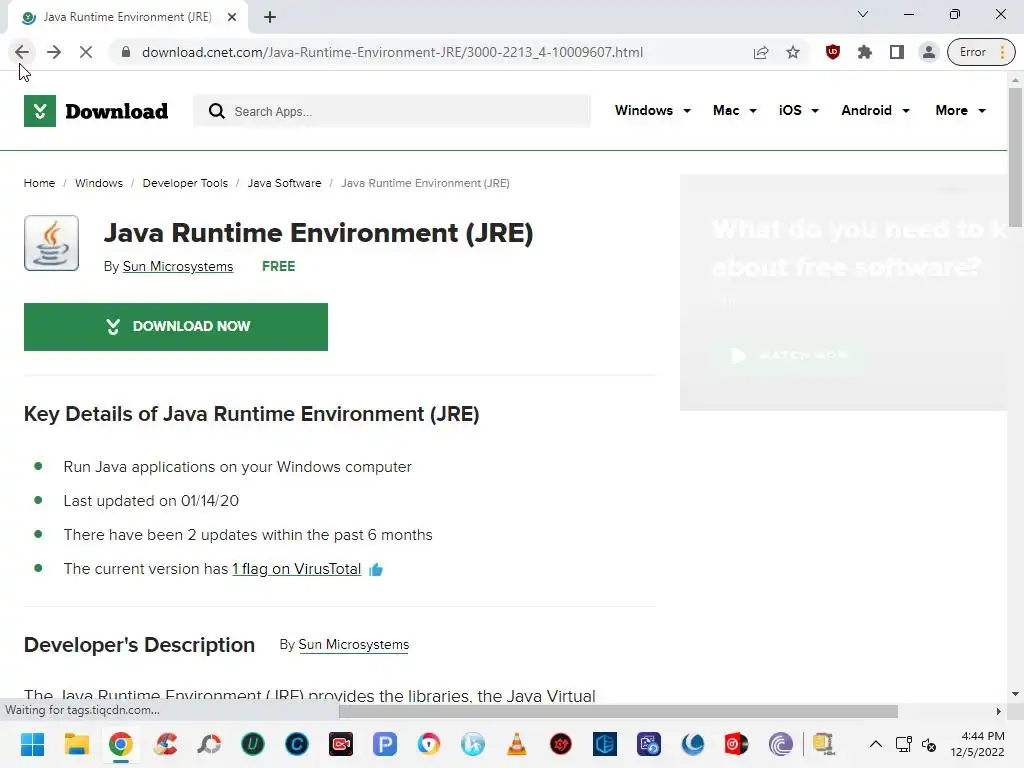Viewport: 1024px width, 768px height.
Task: Close the Java Runtime Environment tab
Action: (x=232, y=17)
